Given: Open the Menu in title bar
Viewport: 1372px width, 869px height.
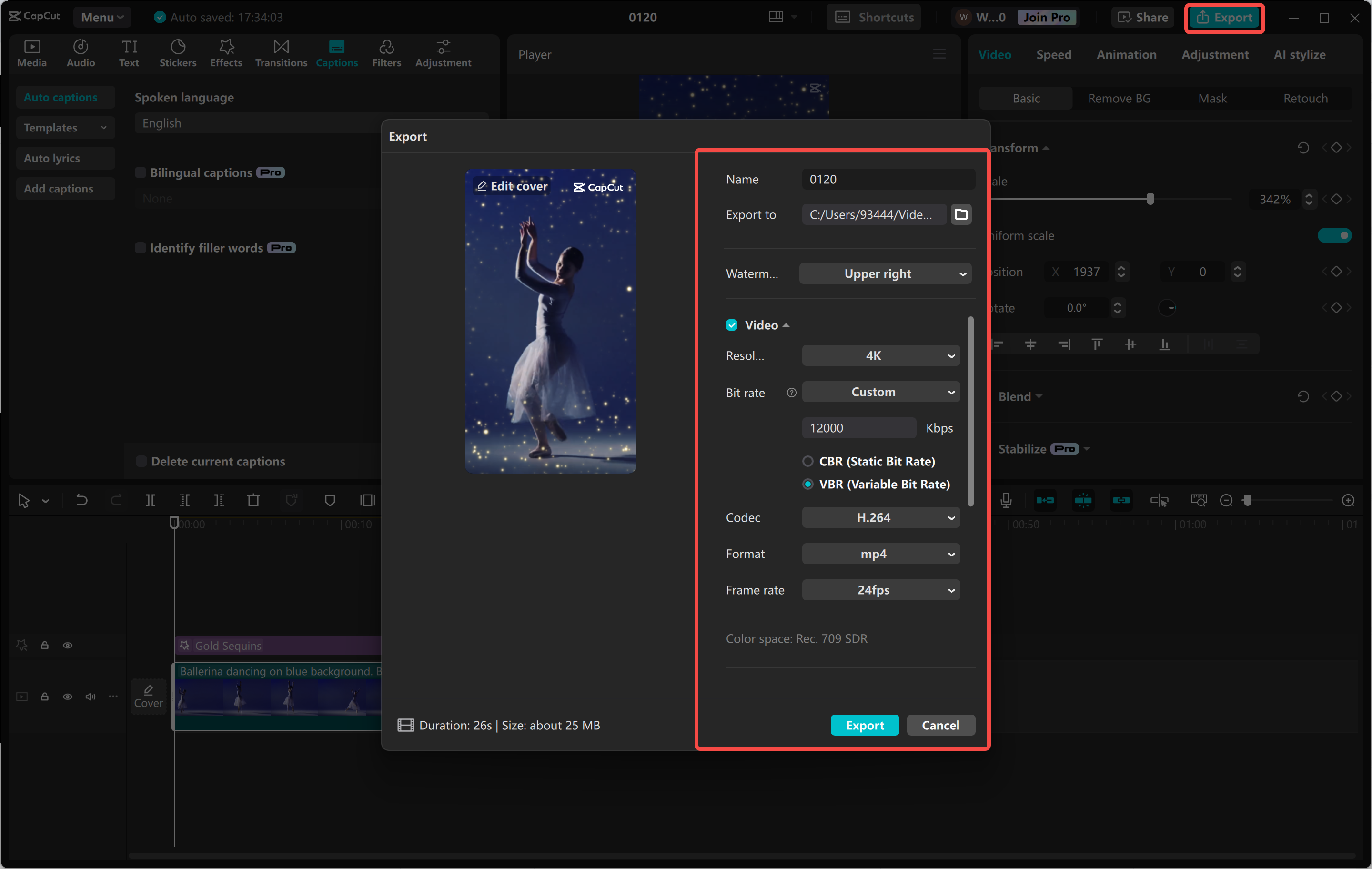Looking at the screenshot, I should (x=102, y=17).
